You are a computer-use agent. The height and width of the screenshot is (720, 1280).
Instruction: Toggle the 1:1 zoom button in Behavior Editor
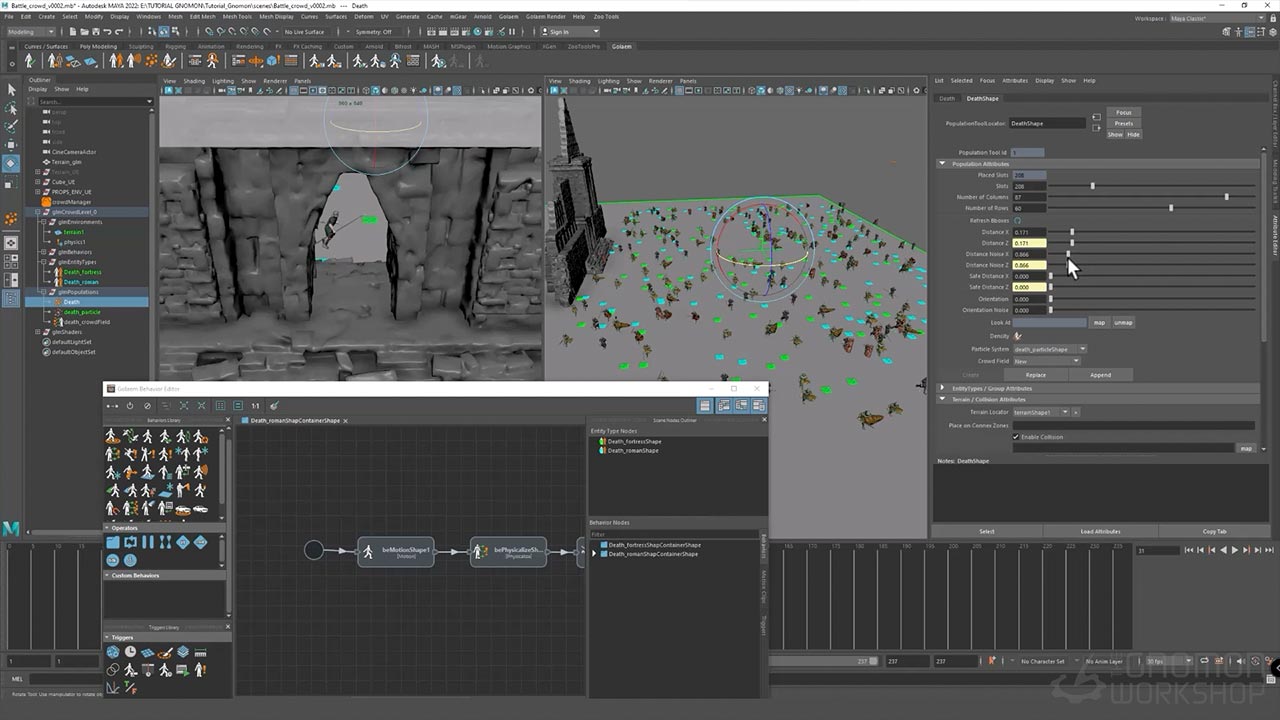pos(256,406)
